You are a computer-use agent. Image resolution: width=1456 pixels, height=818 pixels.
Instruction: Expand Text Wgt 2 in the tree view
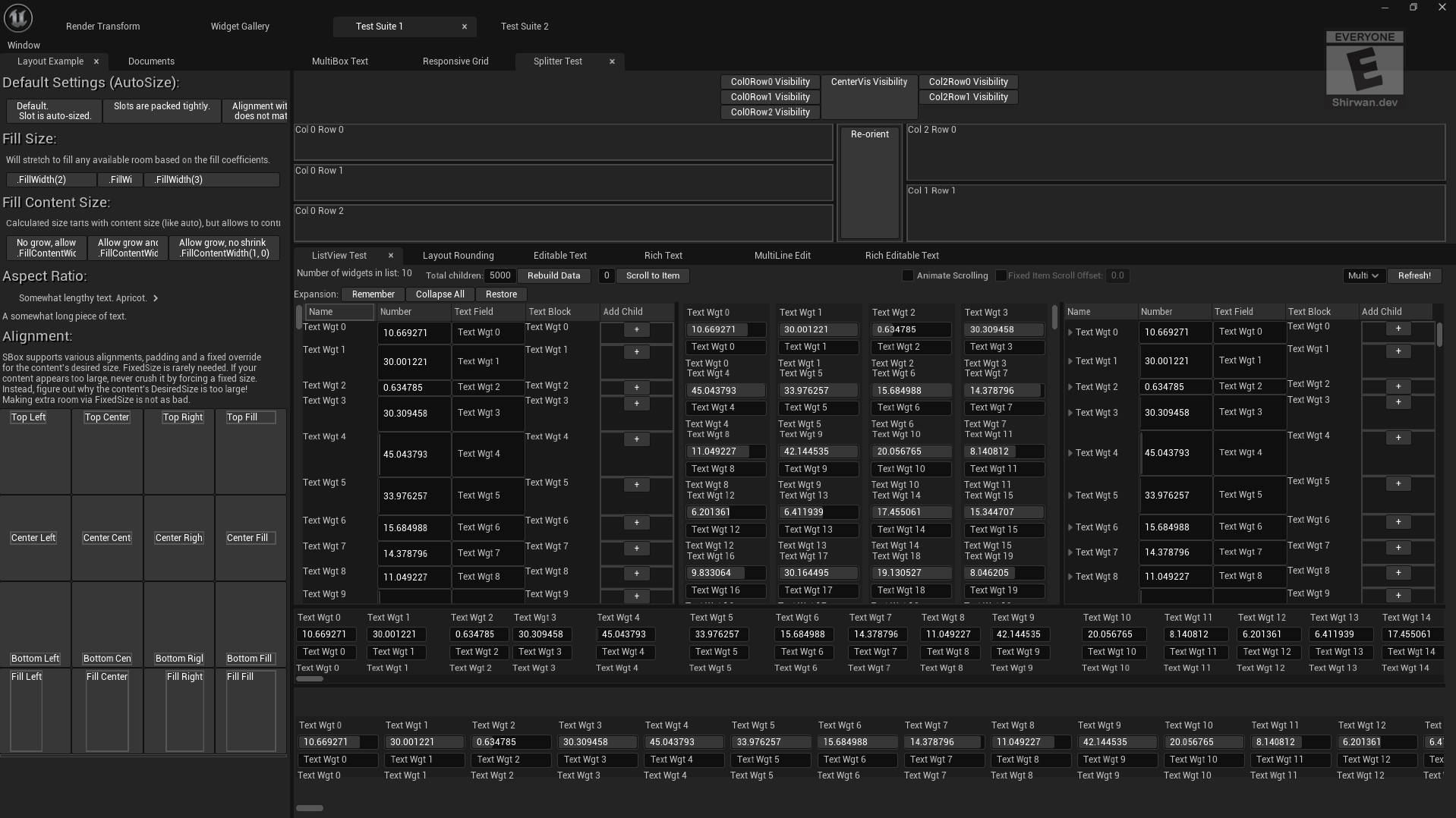click(1070, 387)
